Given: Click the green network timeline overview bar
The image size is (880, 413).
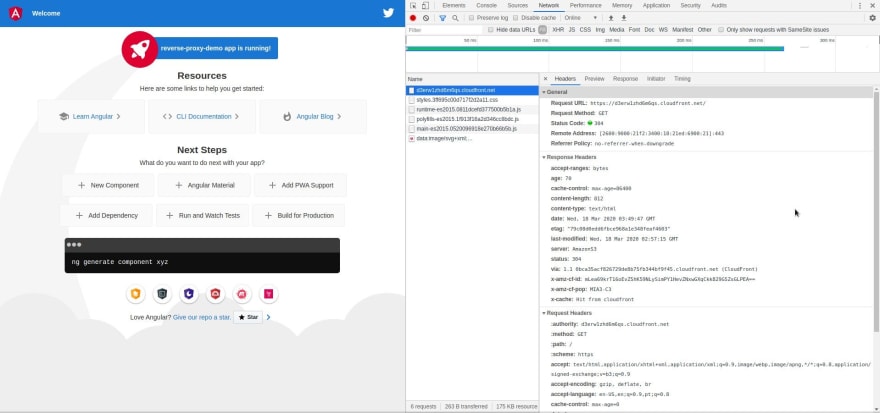Looking at the screenshot, I should tap(594, 49).
